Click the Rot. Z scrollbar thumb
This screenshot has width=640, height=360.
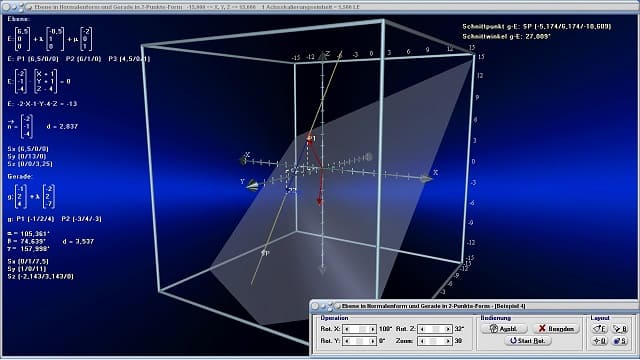436,329
